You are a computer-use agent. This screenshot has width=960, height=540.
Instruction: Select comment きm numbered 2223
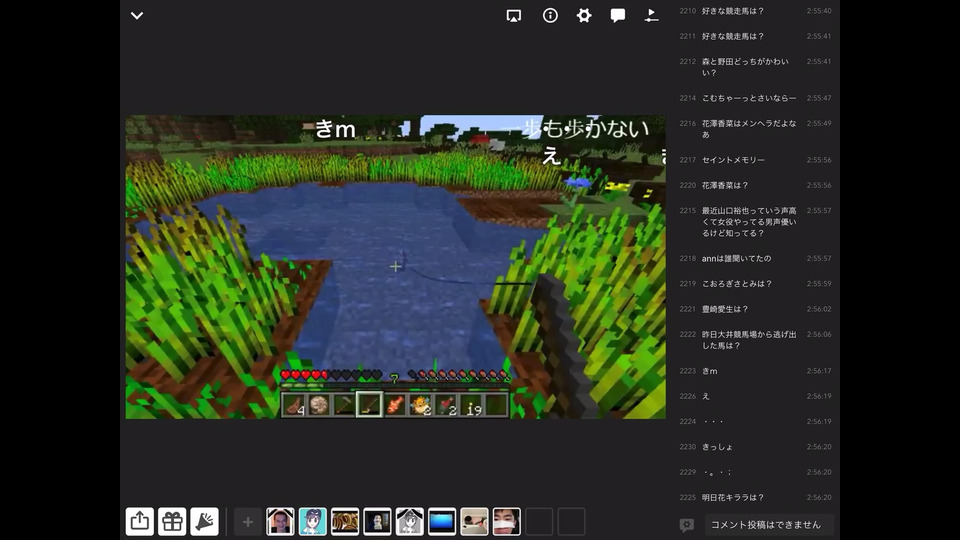tap(756, 371)
